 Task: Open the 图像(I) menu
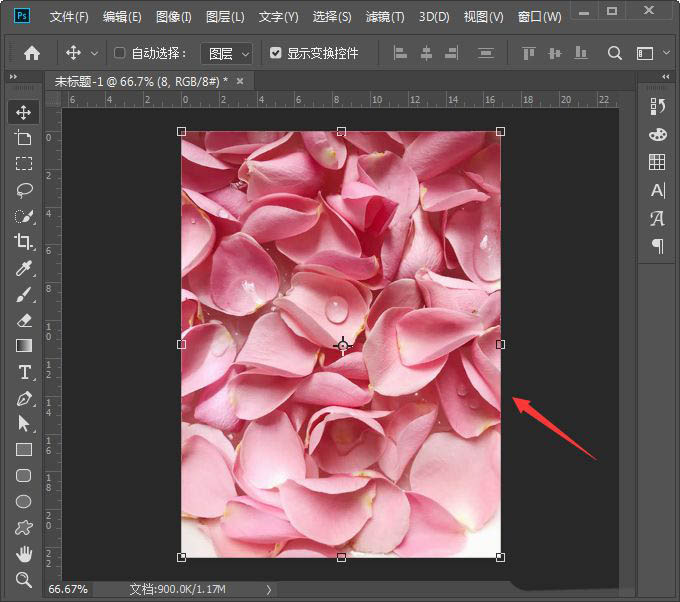point(173,17)
